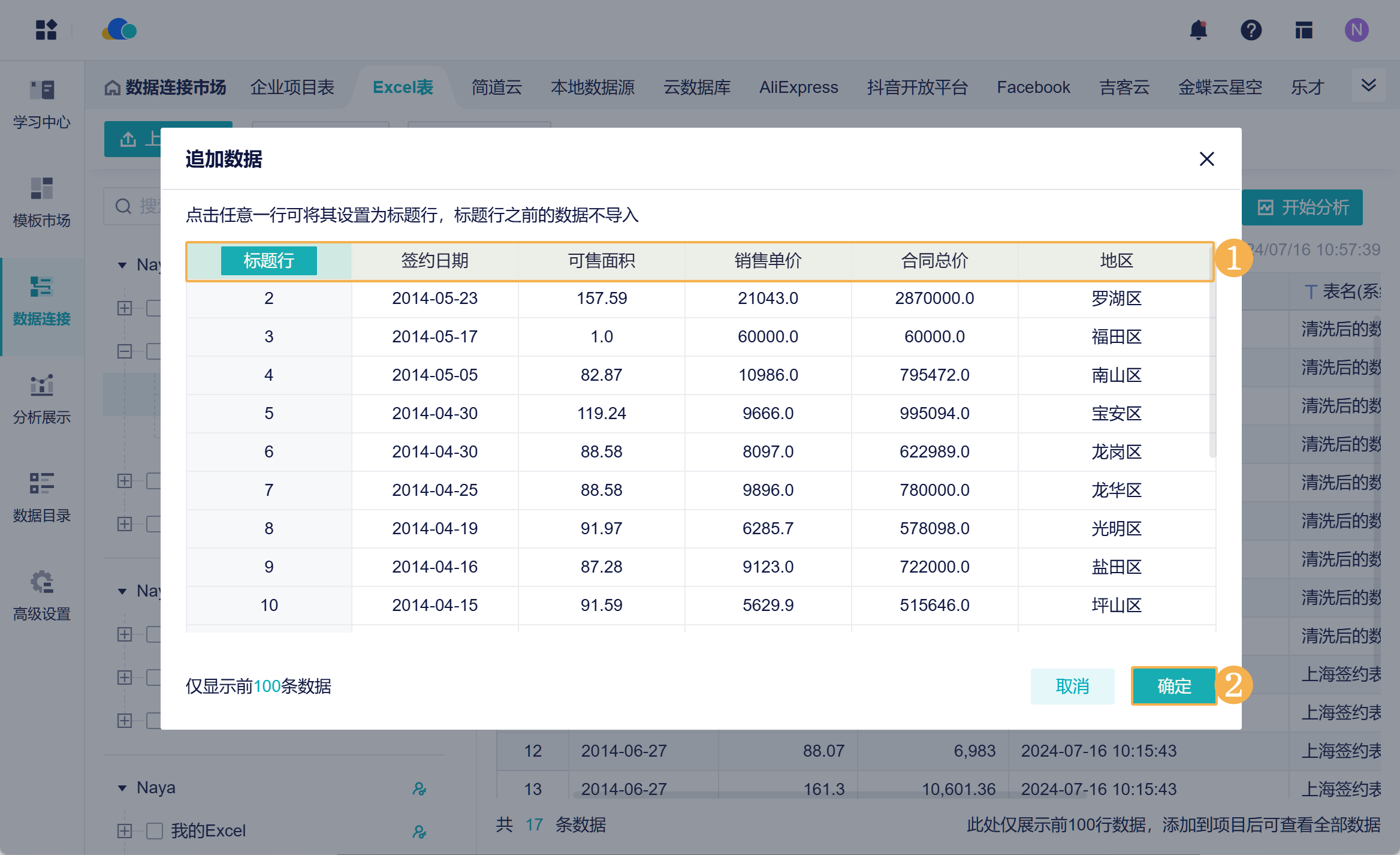Screen dimensions: 1400x855
Task: Switch to the 本地数据源 tab
Action: click(x=592, y=88)
